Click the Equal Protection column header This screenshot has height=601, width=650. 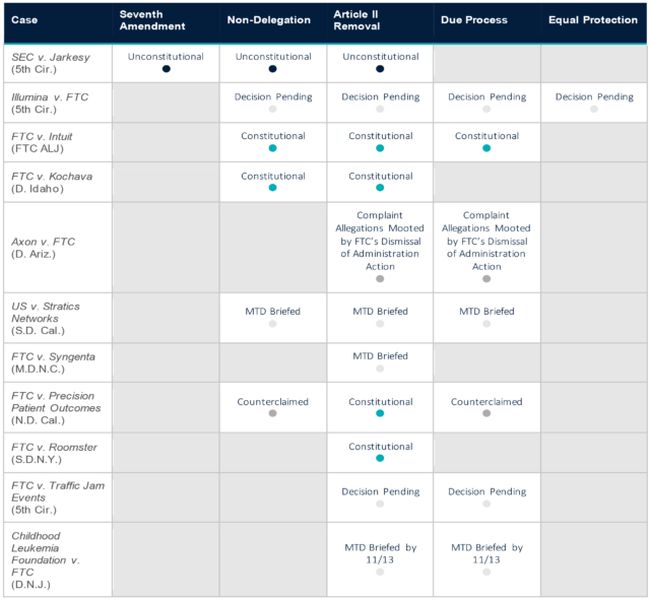pyautogui.click(x=592, y=20)
